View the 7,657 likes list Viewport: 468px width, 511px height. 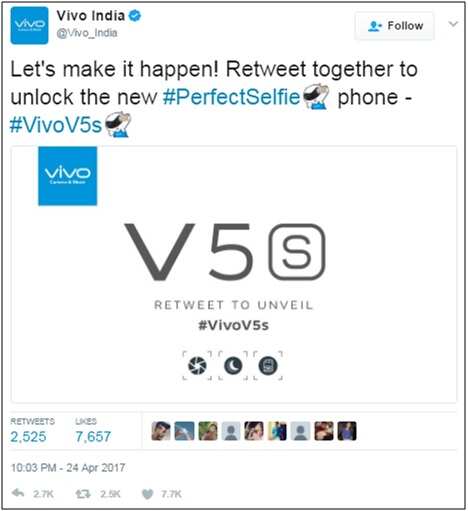pyautogui.click(x=93, y=436)
